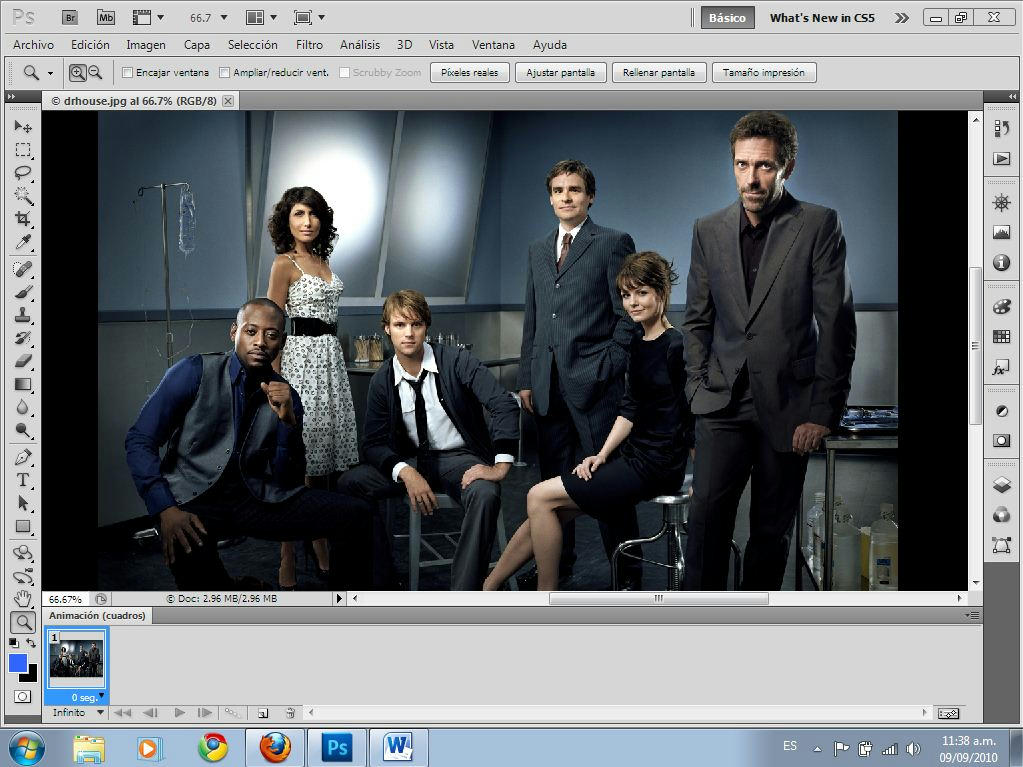Enable the Encajar ventana checkbox
Image resolution: width=1023 pixels, height=767 pixels.
click(128, 72)
